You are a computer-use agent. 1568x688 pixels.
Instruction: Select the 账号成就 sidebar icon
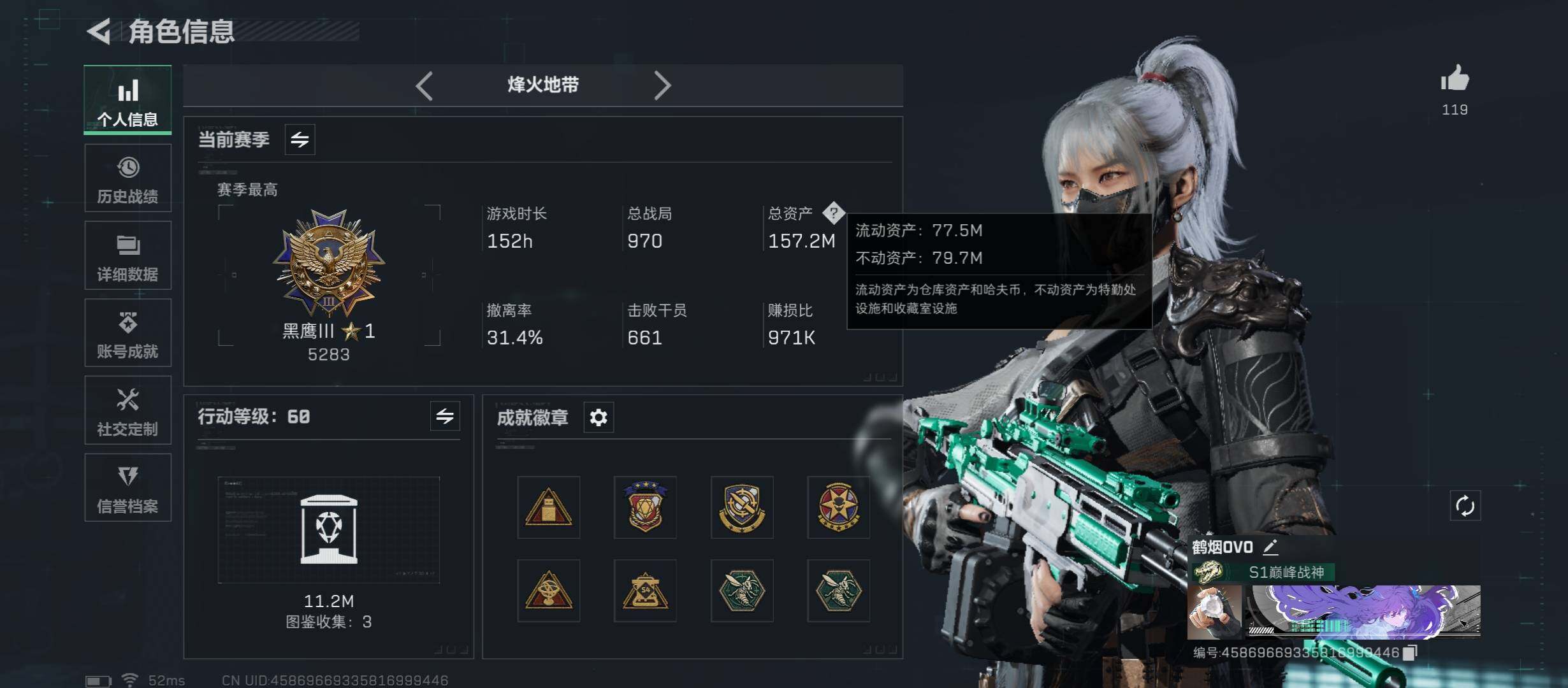click(x=127, y=333)
